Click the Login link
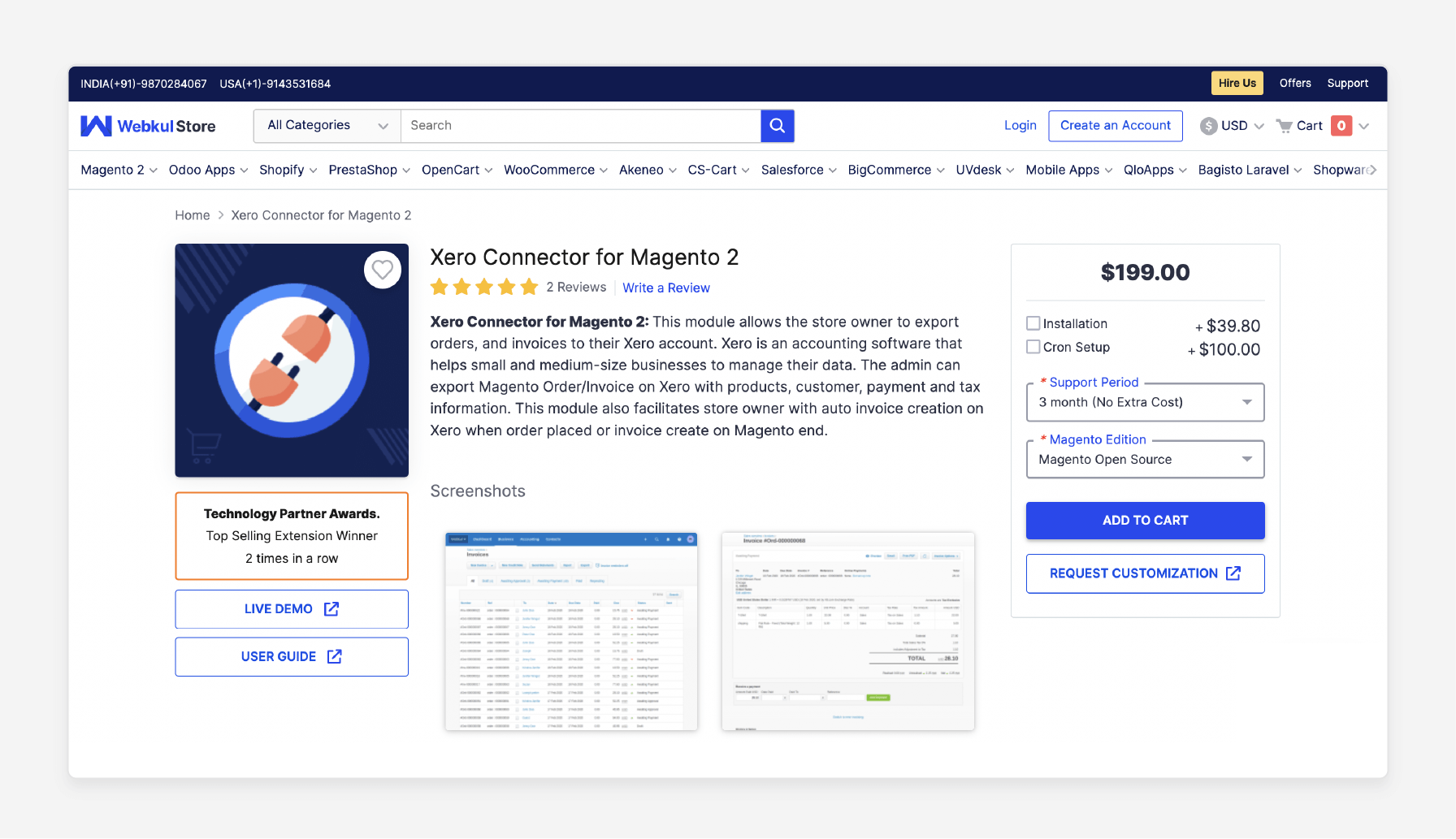The image size is (1456, 839). [x=1020, y=125]
